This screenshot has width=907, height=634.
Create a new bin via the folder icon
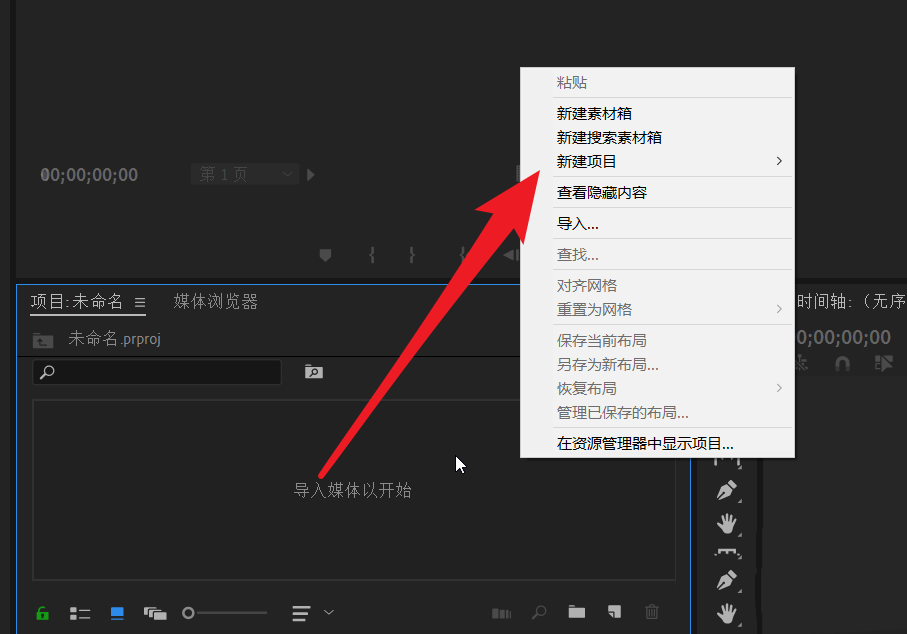click(575, 612)
